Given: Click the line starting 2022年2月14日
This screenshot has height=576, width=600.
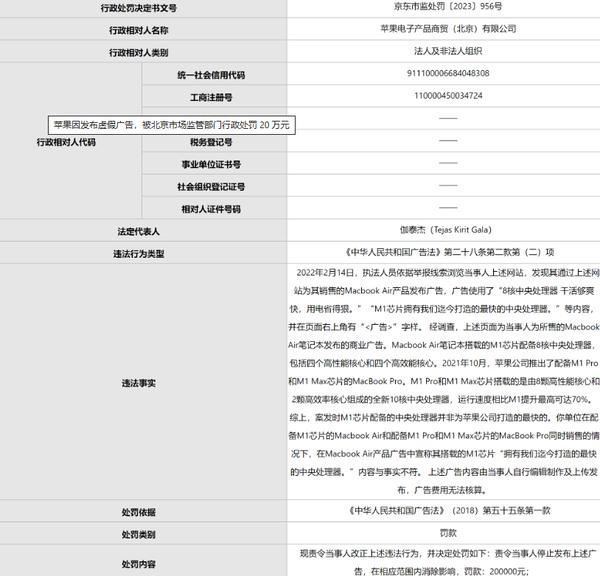Looking at the screenshot, I should 448,272.
